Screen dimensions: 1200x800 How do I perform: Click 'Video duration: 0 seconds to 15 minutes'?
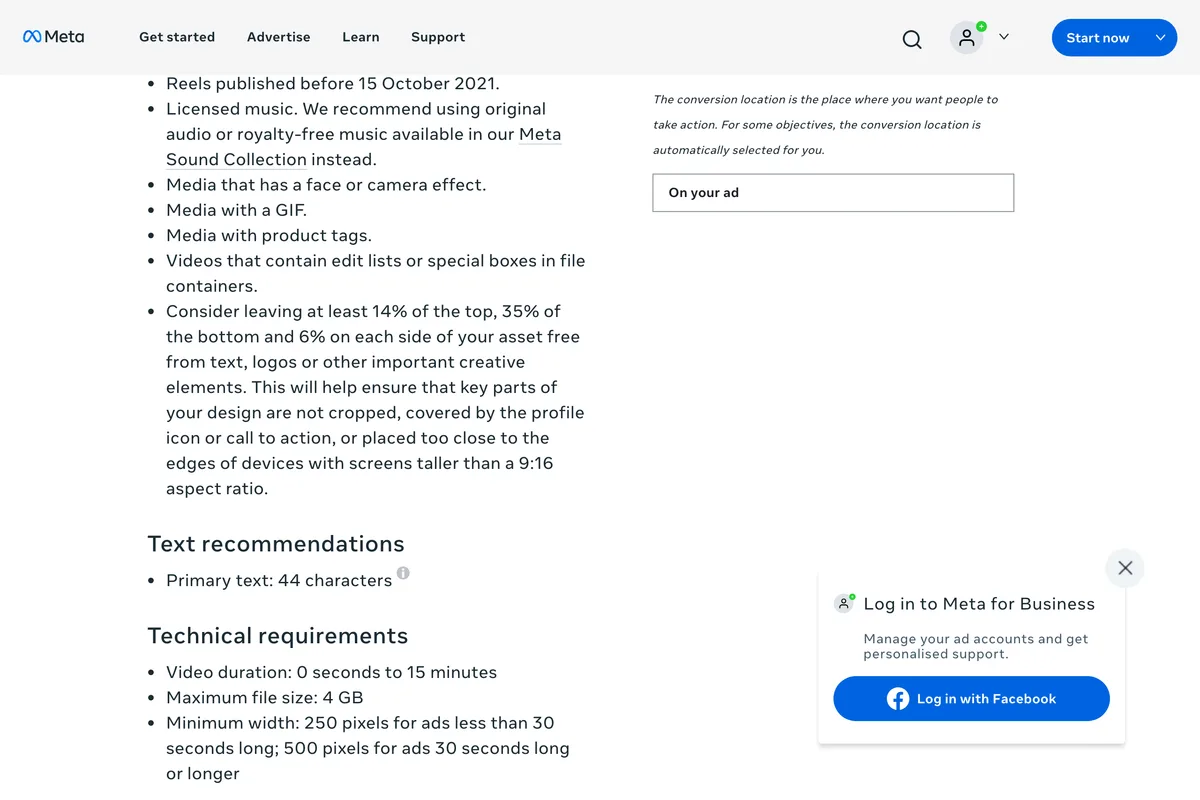pos(331,672)
